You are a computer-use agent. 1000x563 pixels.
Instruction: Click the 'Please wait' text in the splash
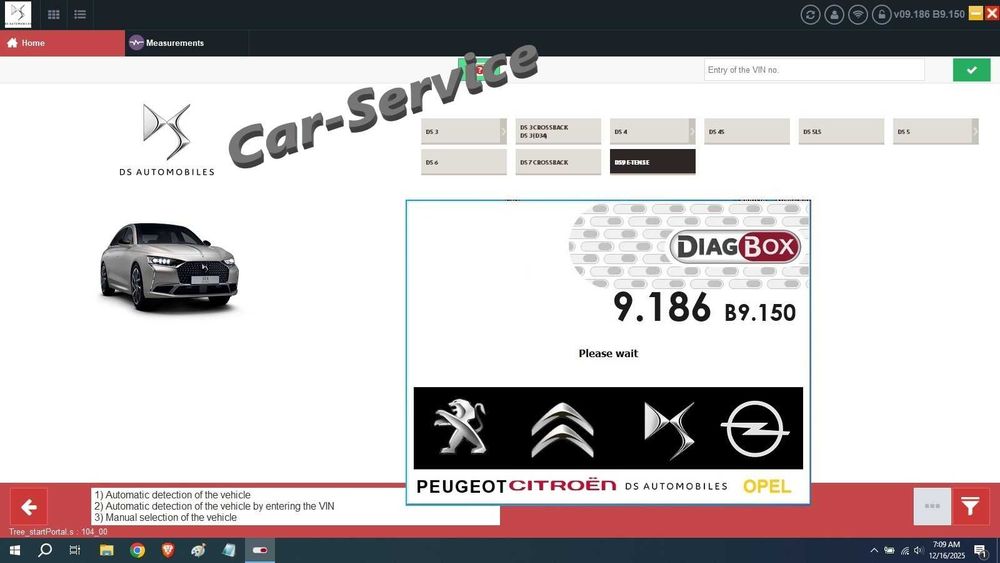(x=608, y=353)
